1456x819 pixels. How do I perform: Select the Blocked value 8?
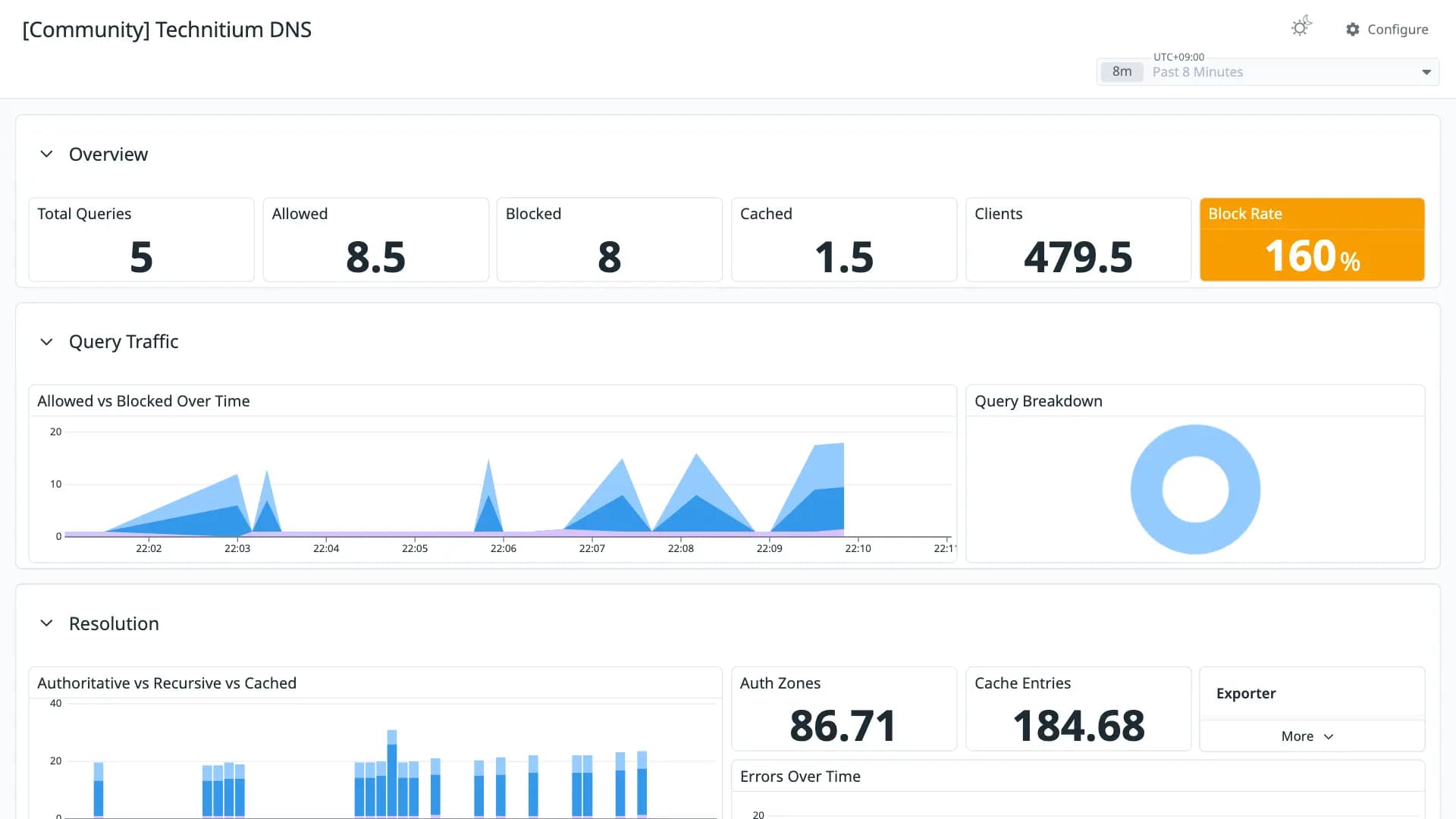pos(609,257)
